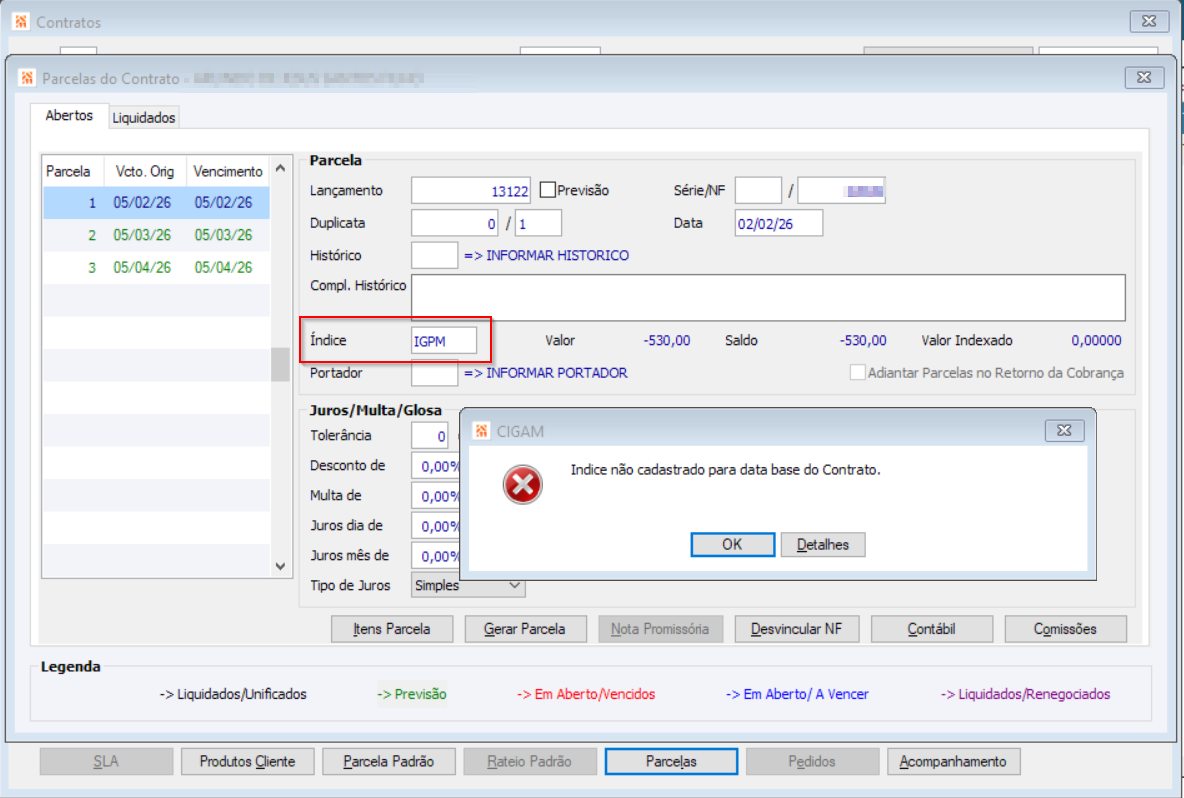Viewport: 1184px width, 798px height.
Task: Click the Série field before the slash
Action: pyautogui.click(x=758, y=190)
